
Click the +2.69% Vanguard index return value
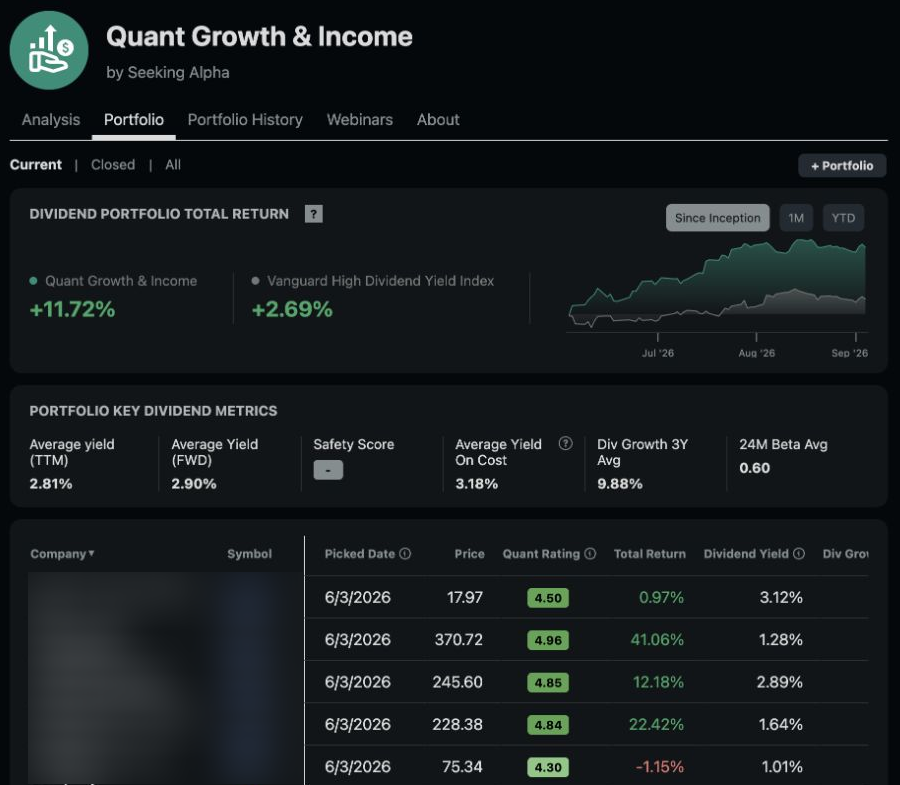click(x=292, y=309)
